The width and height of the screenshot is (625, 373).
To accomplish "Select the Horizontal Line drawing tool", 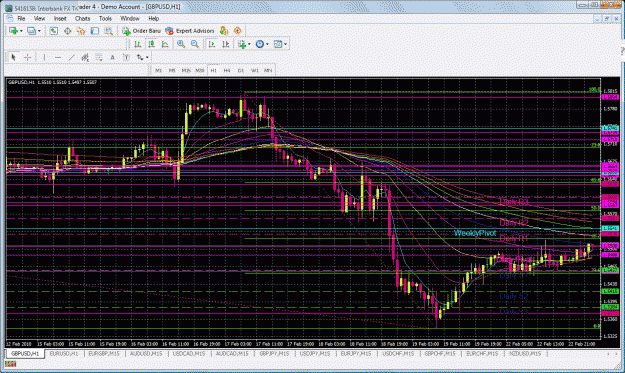I will pyautogui.click(x=58, y=57).
